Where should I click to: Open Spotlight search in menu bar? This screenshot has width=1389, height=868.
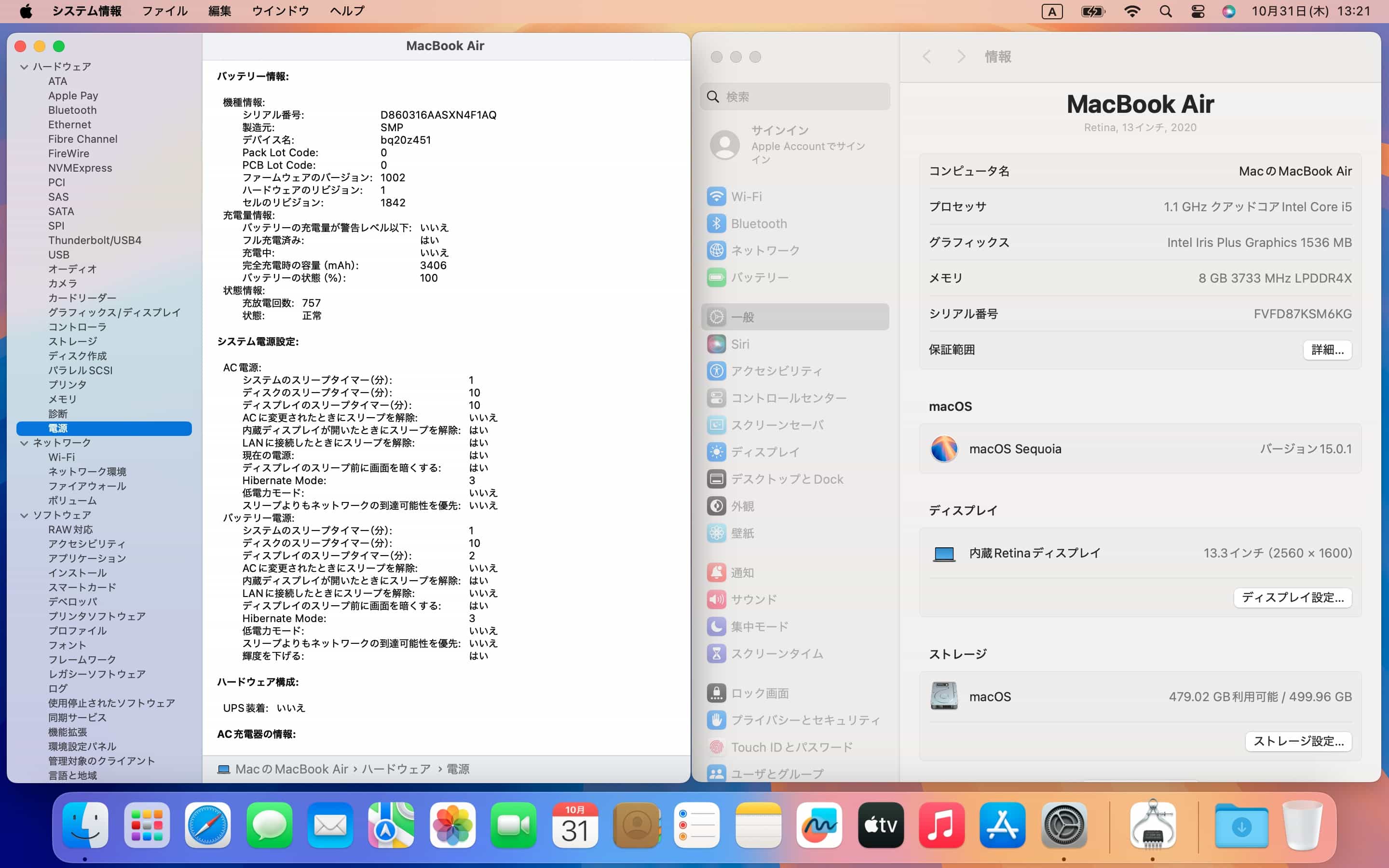click(1165, 12)
